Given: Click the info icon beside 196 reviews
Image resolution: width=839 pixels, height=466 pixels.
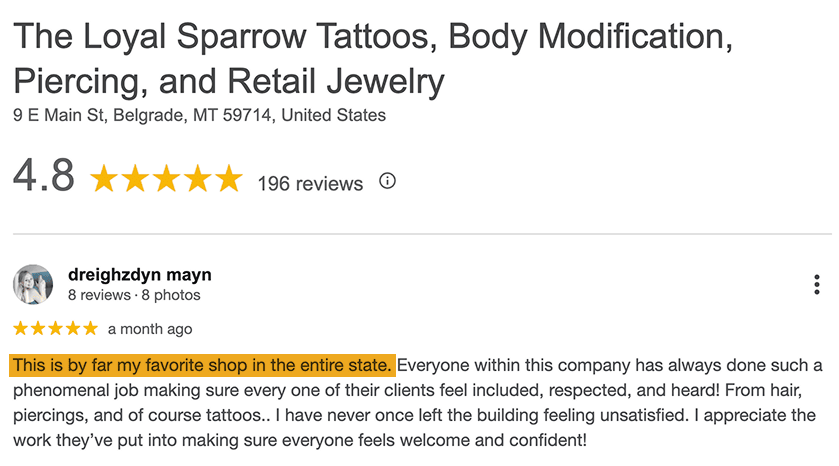Looking at the screenshot, I should (x=388, y=182).
